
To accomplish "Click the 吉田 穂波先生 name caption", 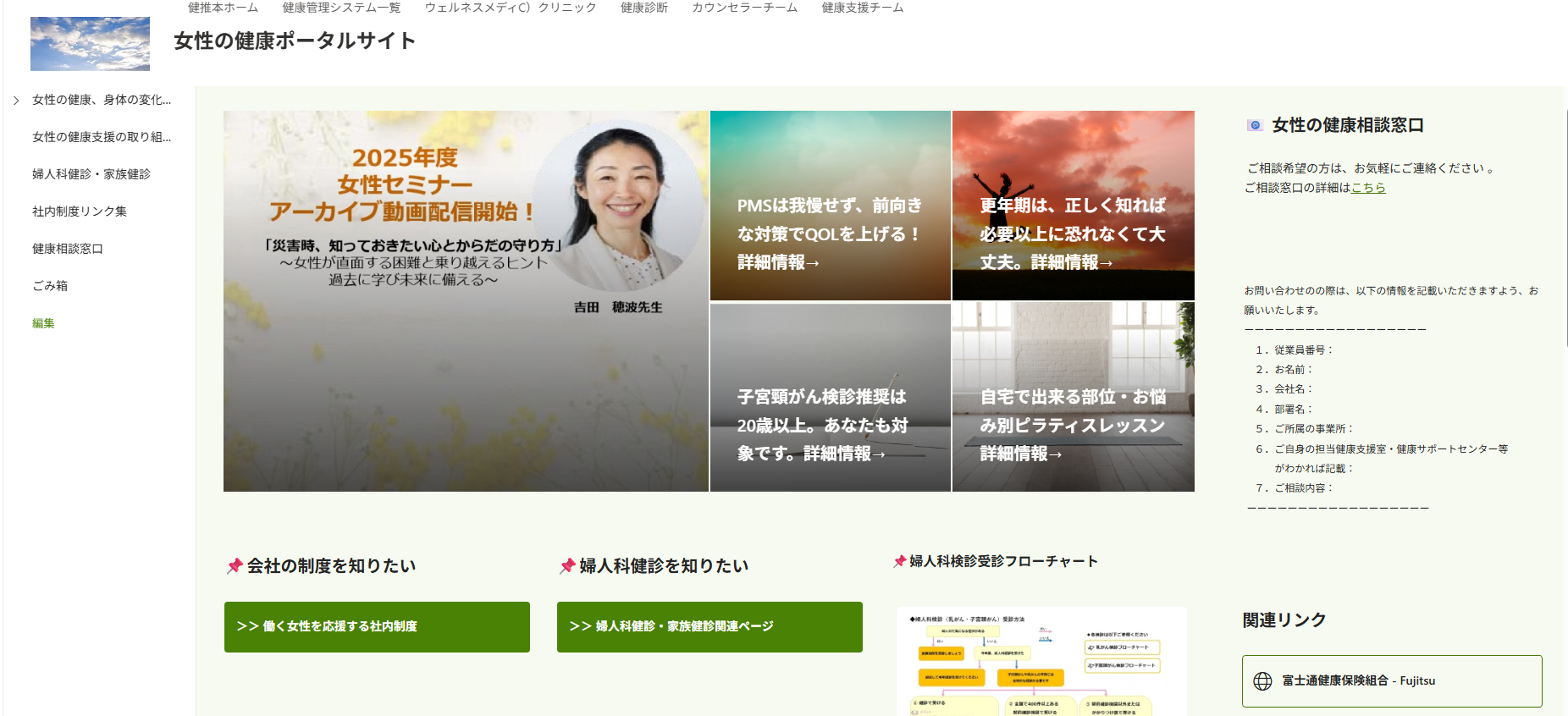I will pos(618,307).
